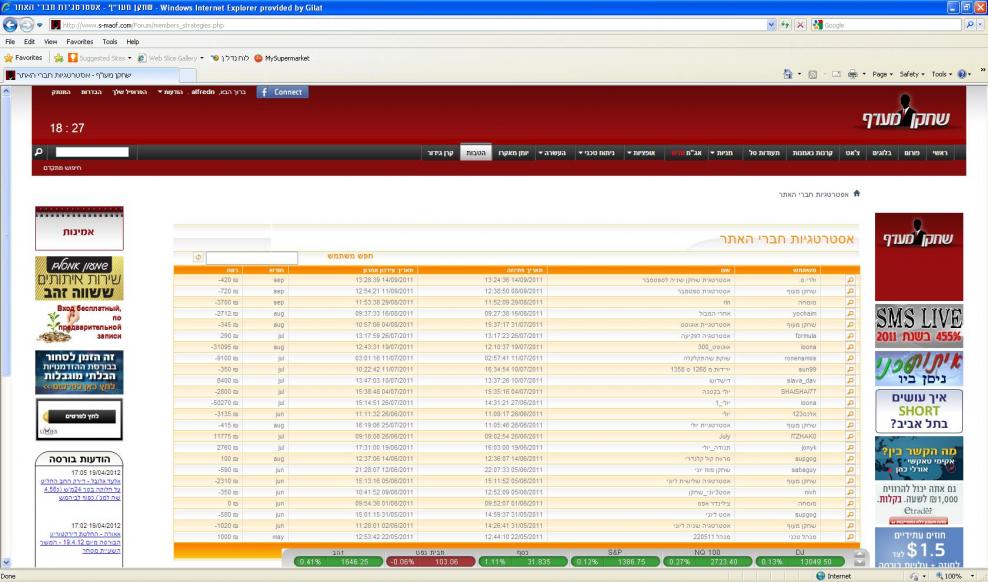Click the Favorites star icon
The width and height of the screenshot is (988, 582).
tap(10, 58)
